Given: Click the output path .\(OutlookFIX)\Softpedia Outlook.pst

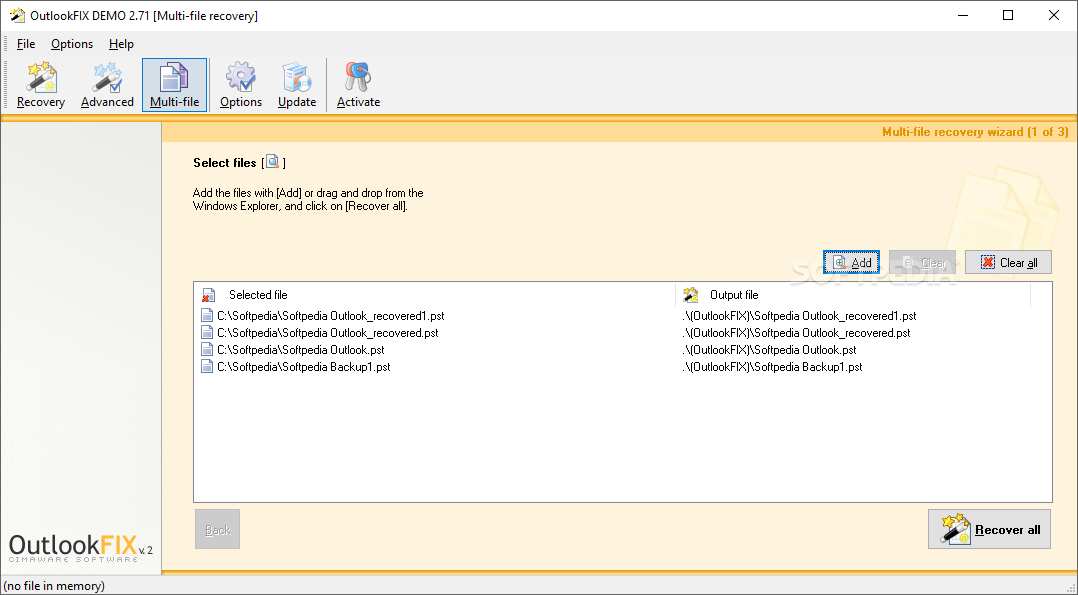Looking at the screenshot, I should (x=769, y=349).
